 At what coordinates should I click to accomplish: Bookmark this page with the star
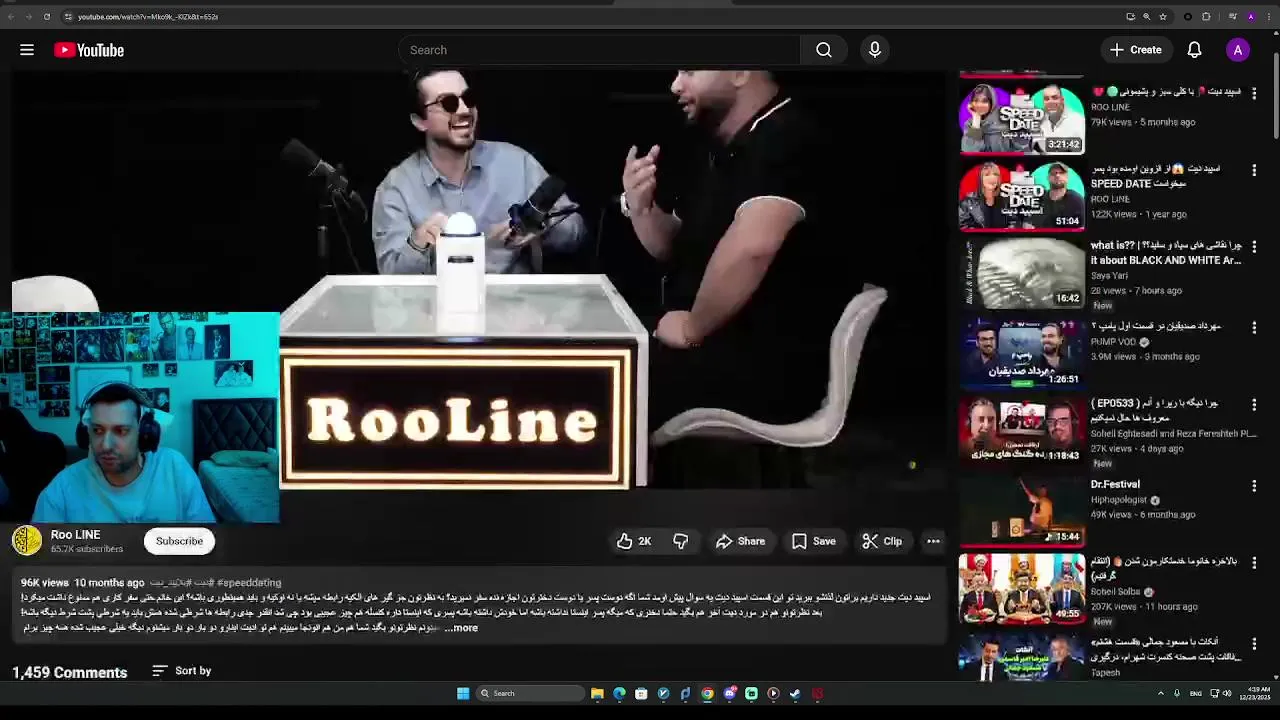tap(1162, 16)
